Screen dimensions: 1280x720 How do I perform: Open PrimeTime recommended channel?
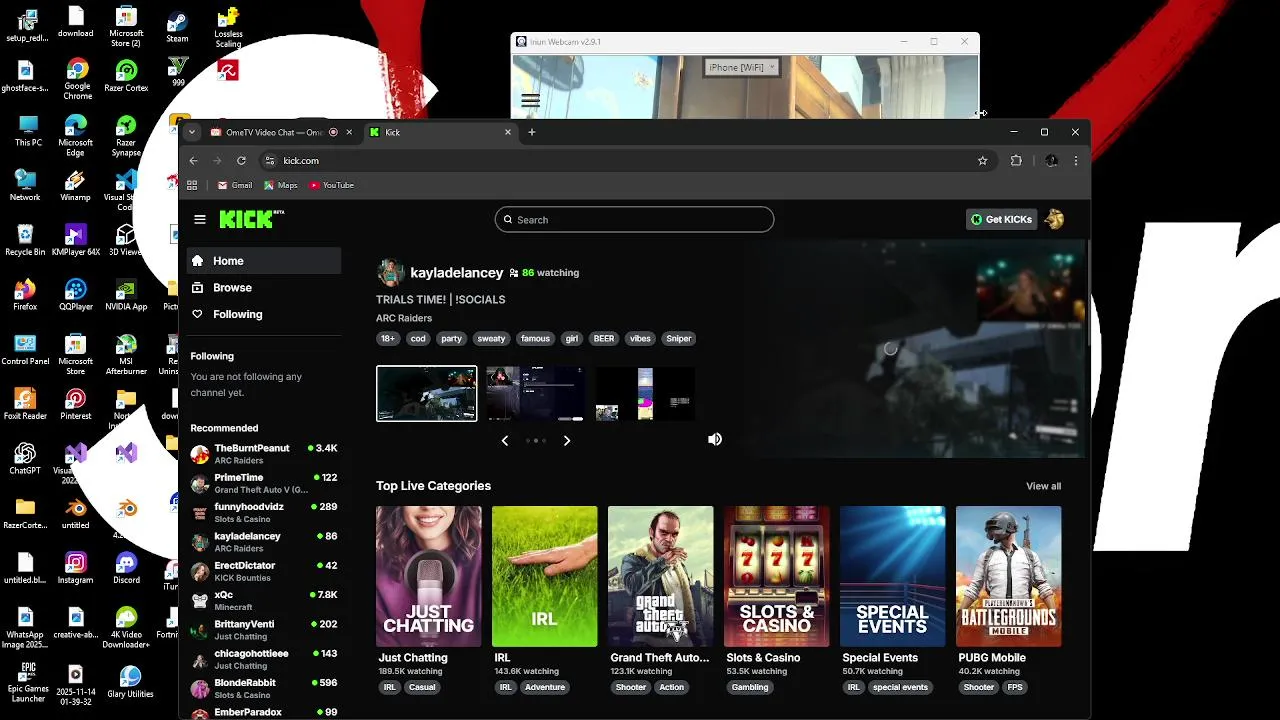[264, 483]
